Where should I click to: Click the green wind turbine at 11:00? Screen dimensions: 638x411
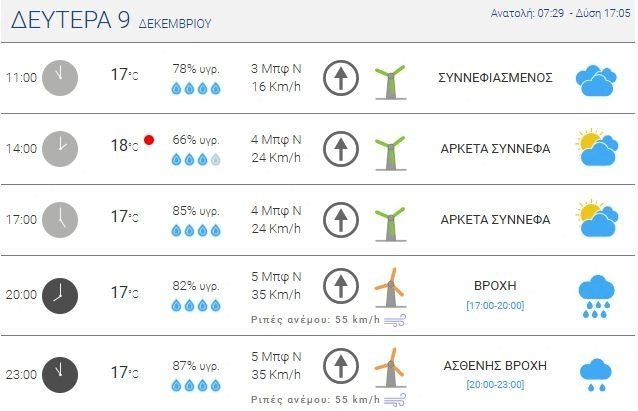(389, 79)
